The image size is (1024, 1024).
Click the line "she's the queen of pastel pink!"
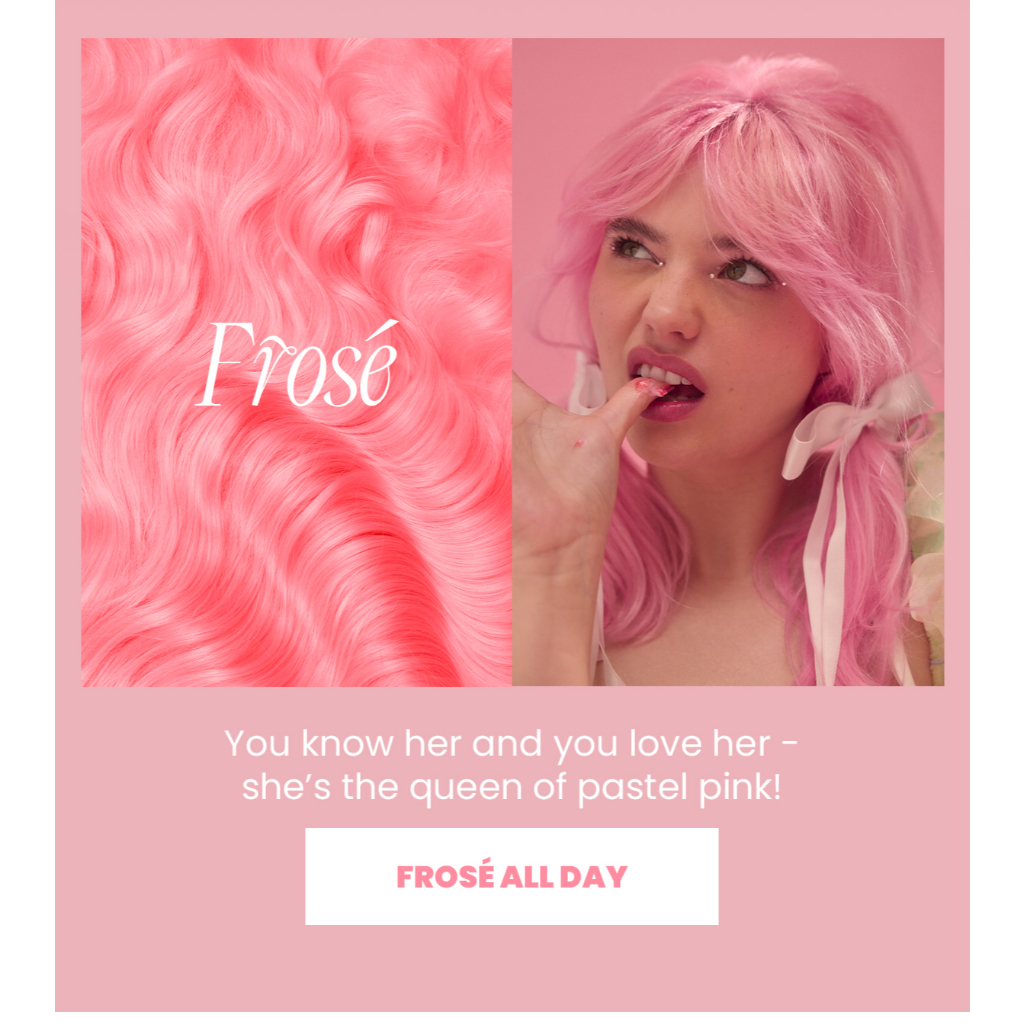[511, 786]
